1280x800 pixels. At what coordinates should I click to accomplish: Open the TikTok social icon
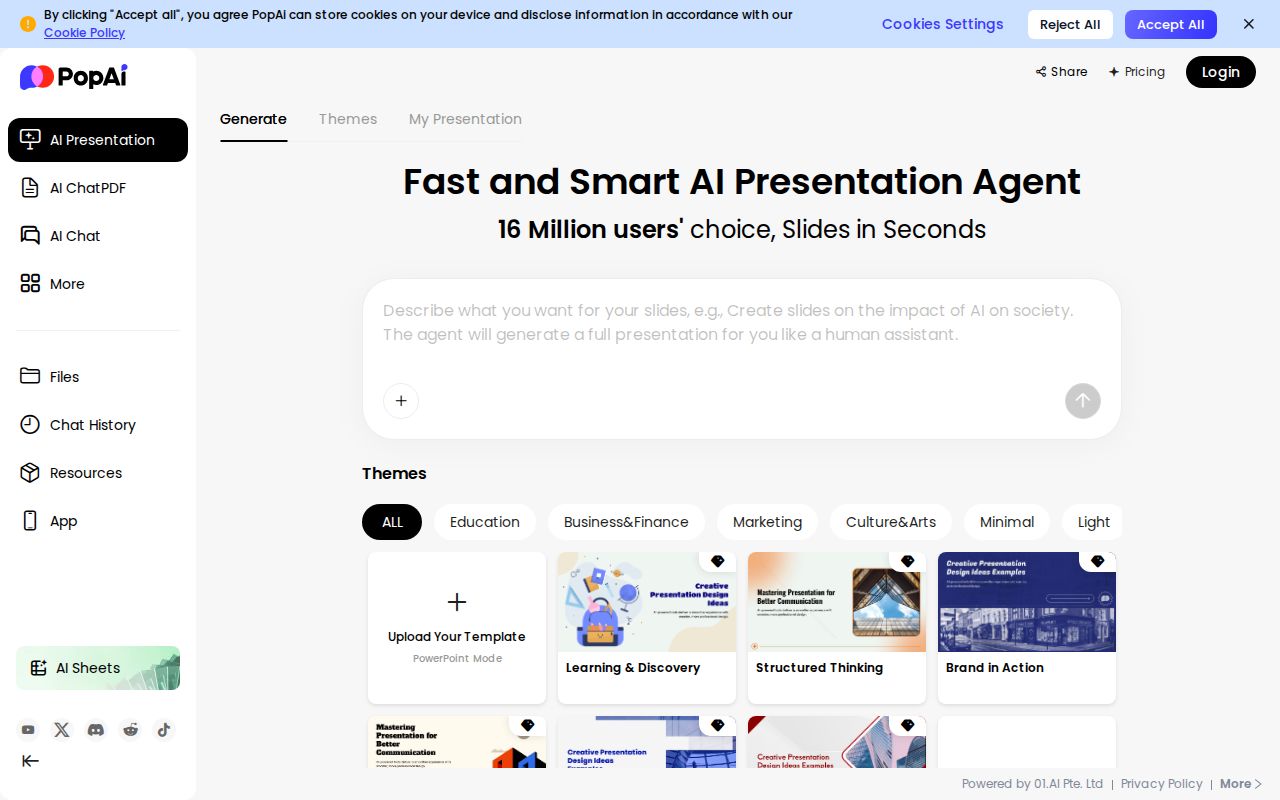(x=164, y=730)
